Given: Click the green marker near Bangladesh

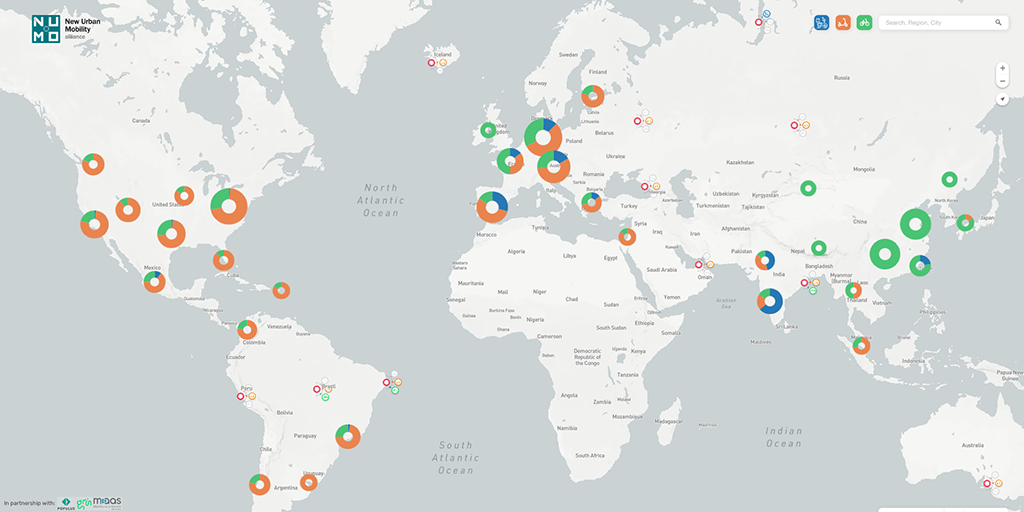Looking at the screenshot, I should (x=812, y=291).
